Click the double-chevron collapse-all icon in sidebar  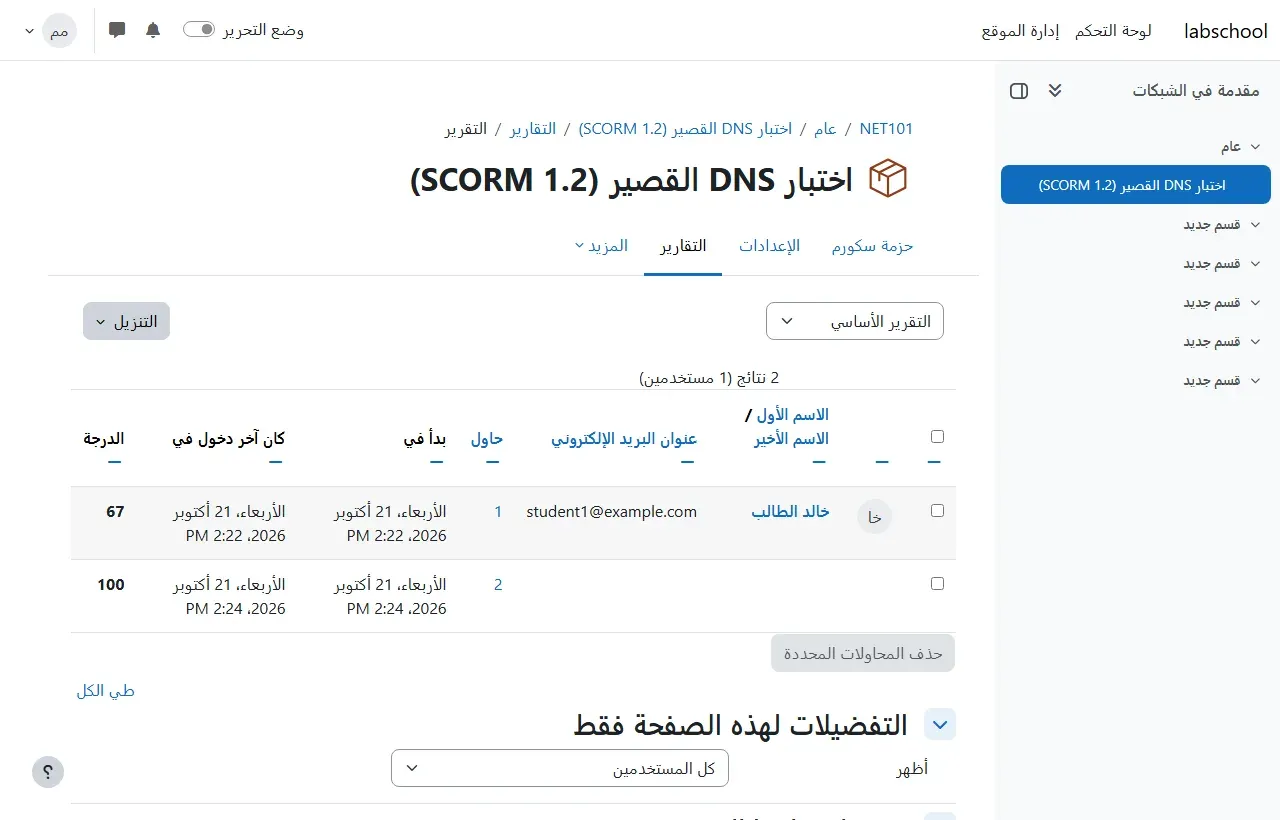pos(1055,91)
